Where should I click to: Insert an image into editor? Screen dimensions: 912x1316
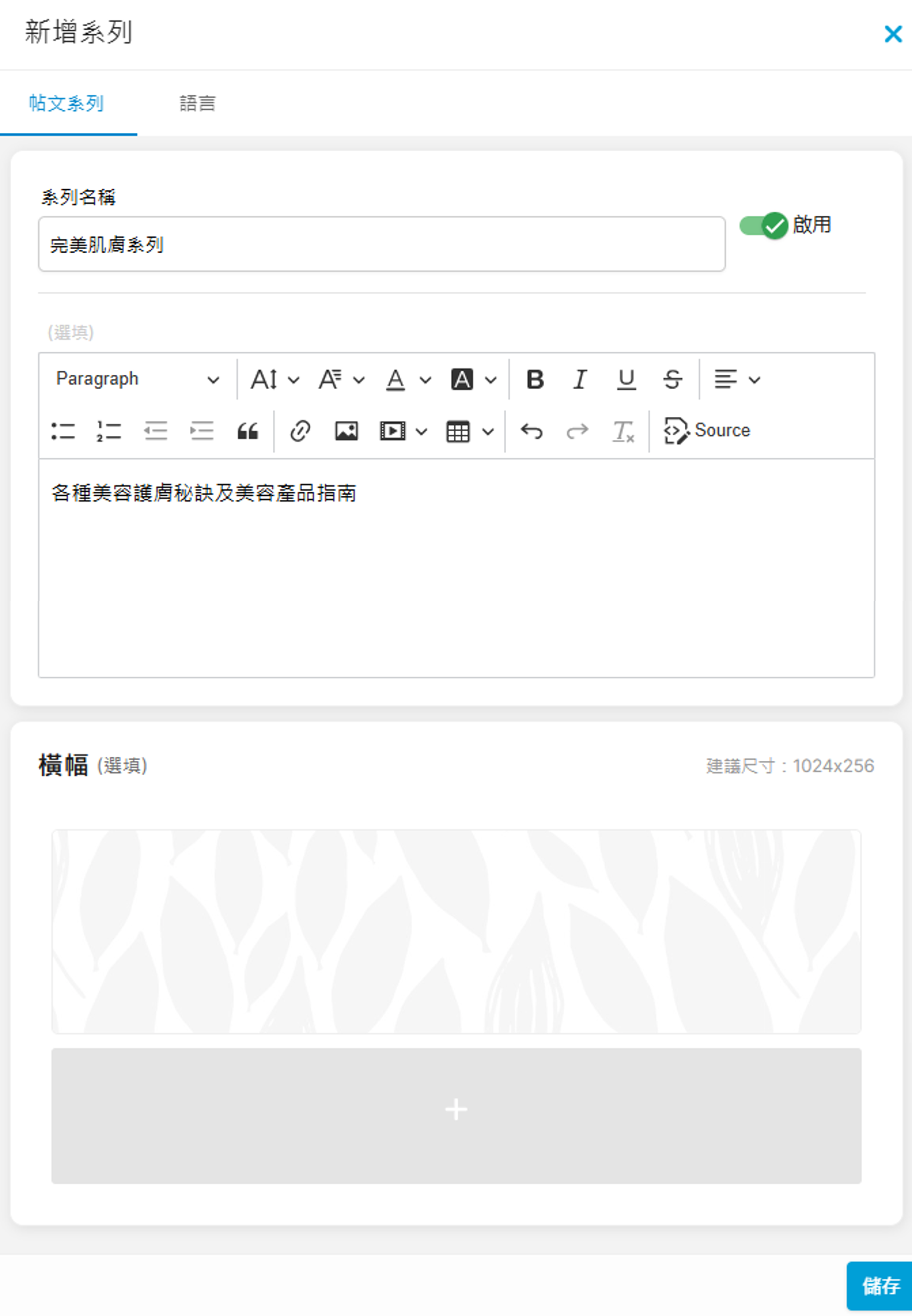346,431
